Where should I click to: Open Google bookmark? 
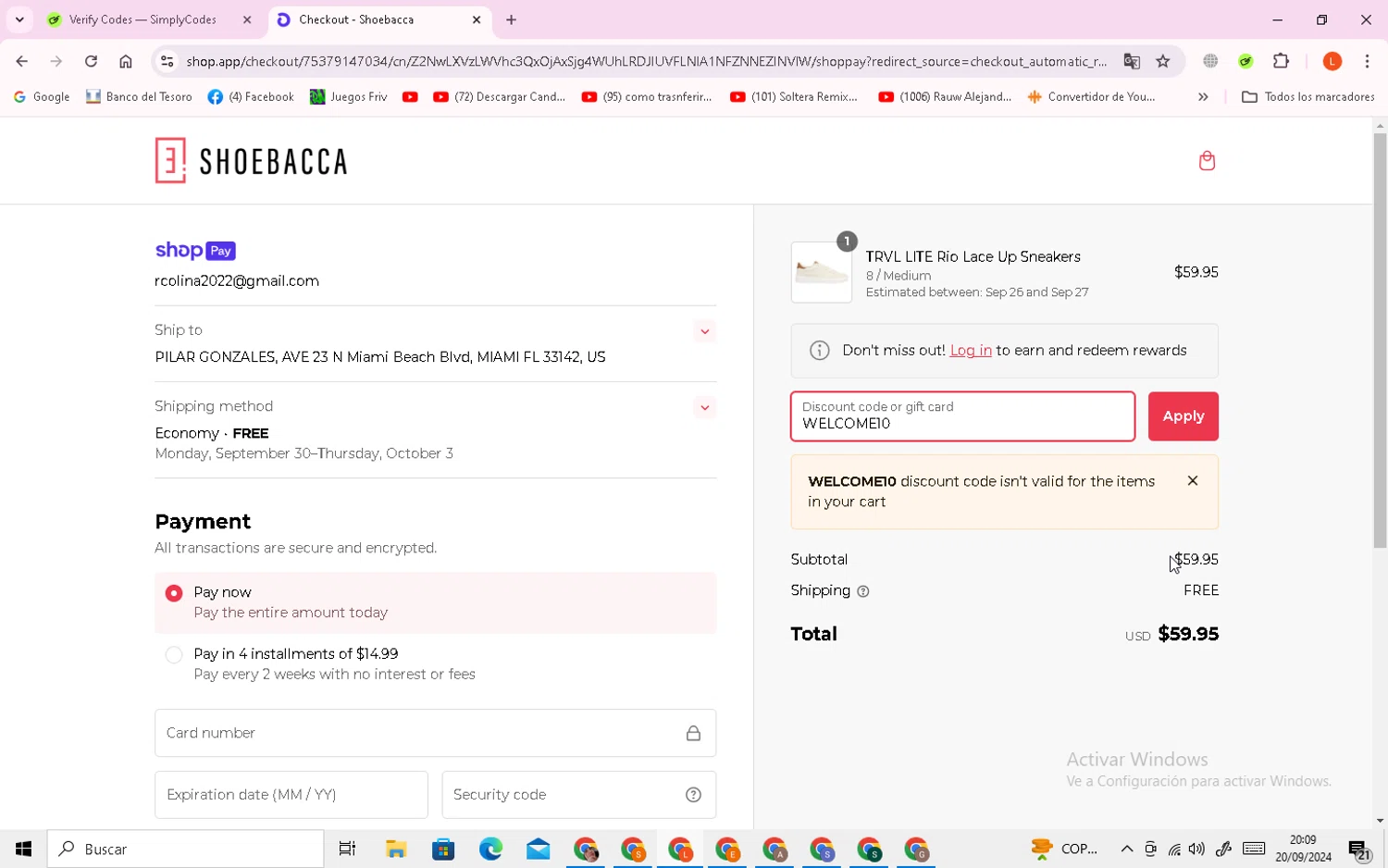tap(42, 96)
